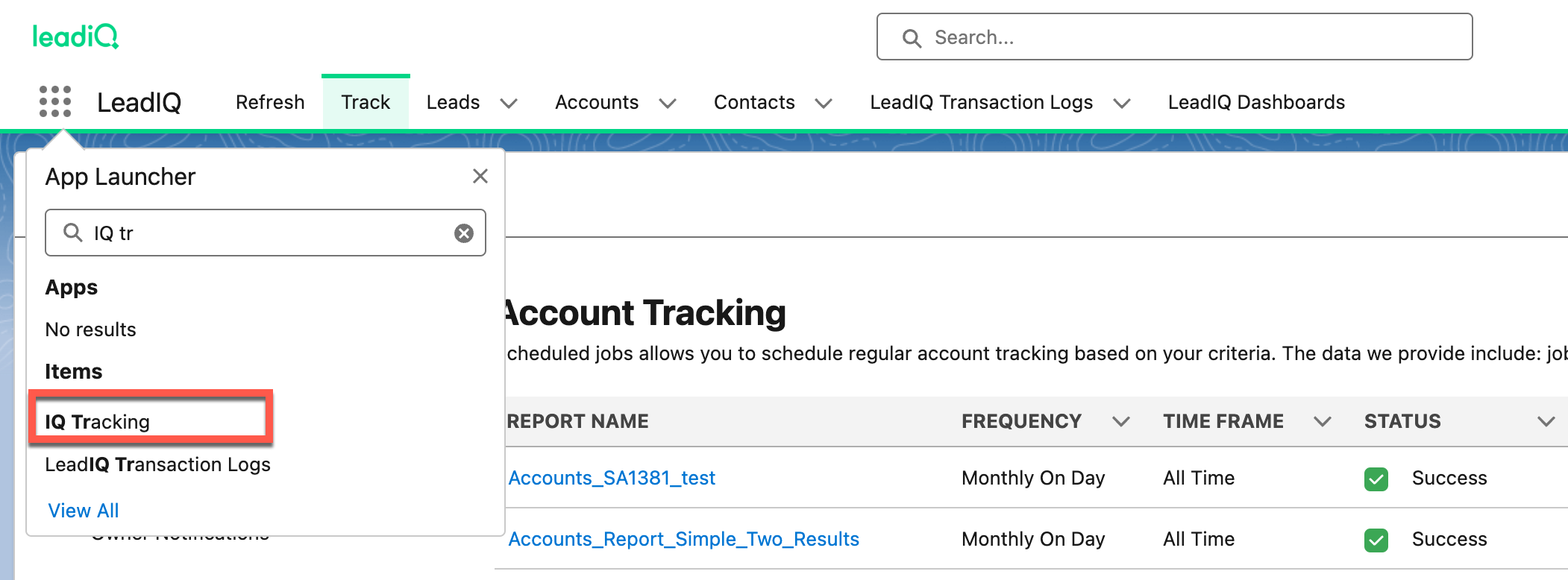Open Time Frame column menu chevron

(x=1323, y=422)
